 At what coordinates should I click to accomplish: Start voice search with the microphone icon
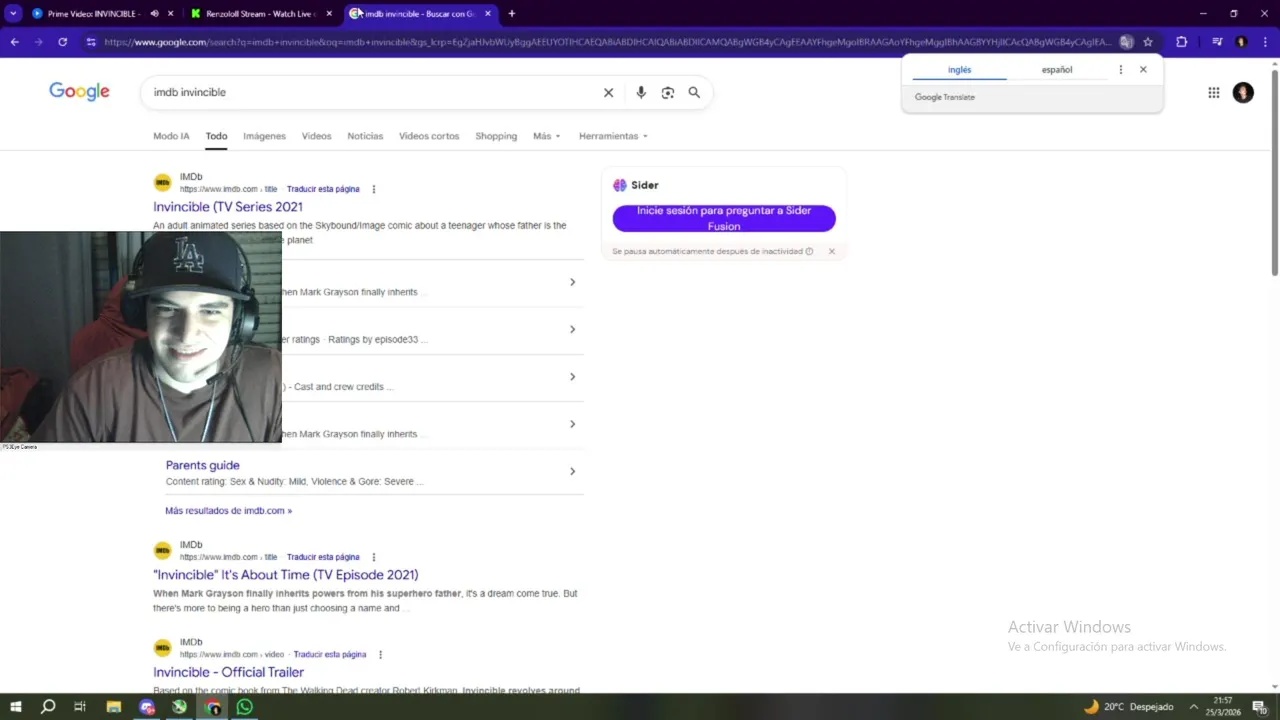(641, 92)
